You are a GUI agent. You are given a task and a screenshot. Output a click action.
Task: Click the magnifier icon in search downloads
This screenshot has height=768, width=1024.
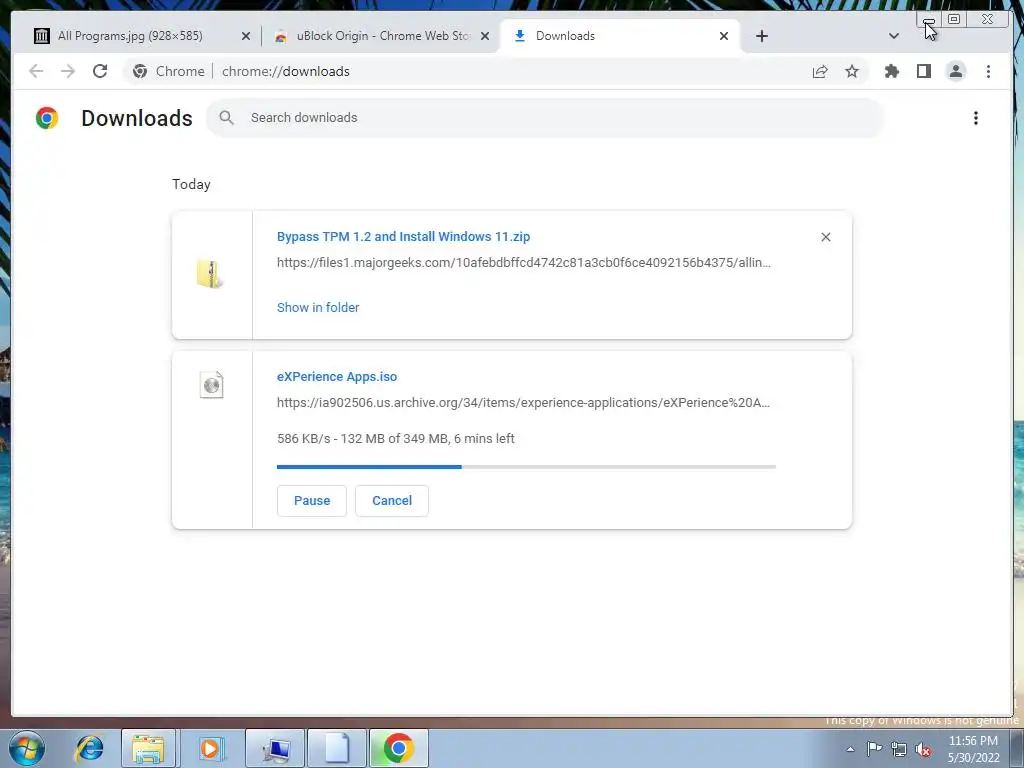(x=227, y=118)
